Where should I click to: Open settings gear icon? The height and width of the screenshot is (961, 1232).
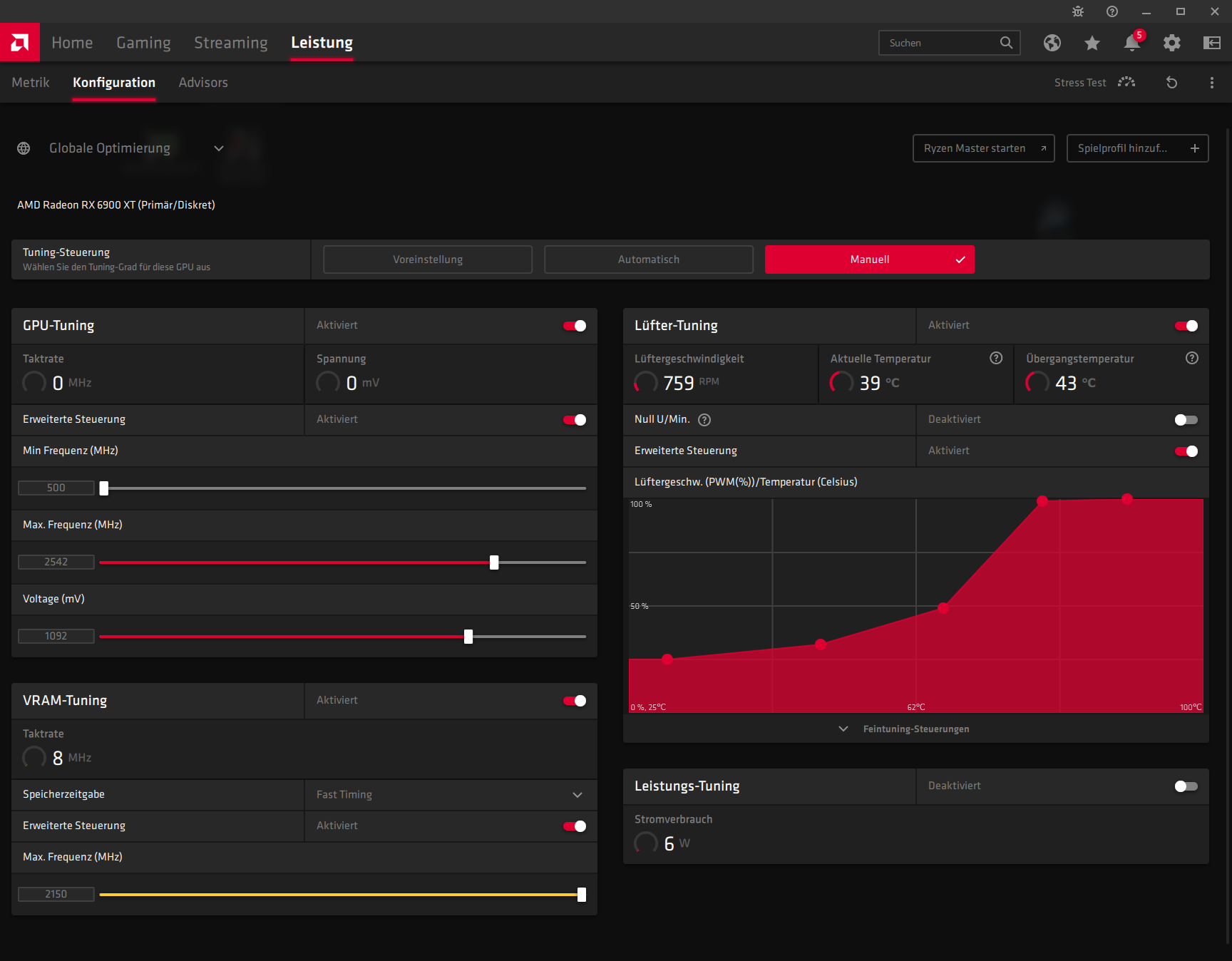[x=1172, y=43]
